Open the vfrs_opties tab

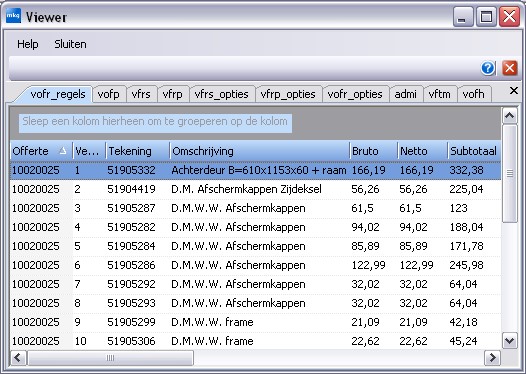[221, 94]
